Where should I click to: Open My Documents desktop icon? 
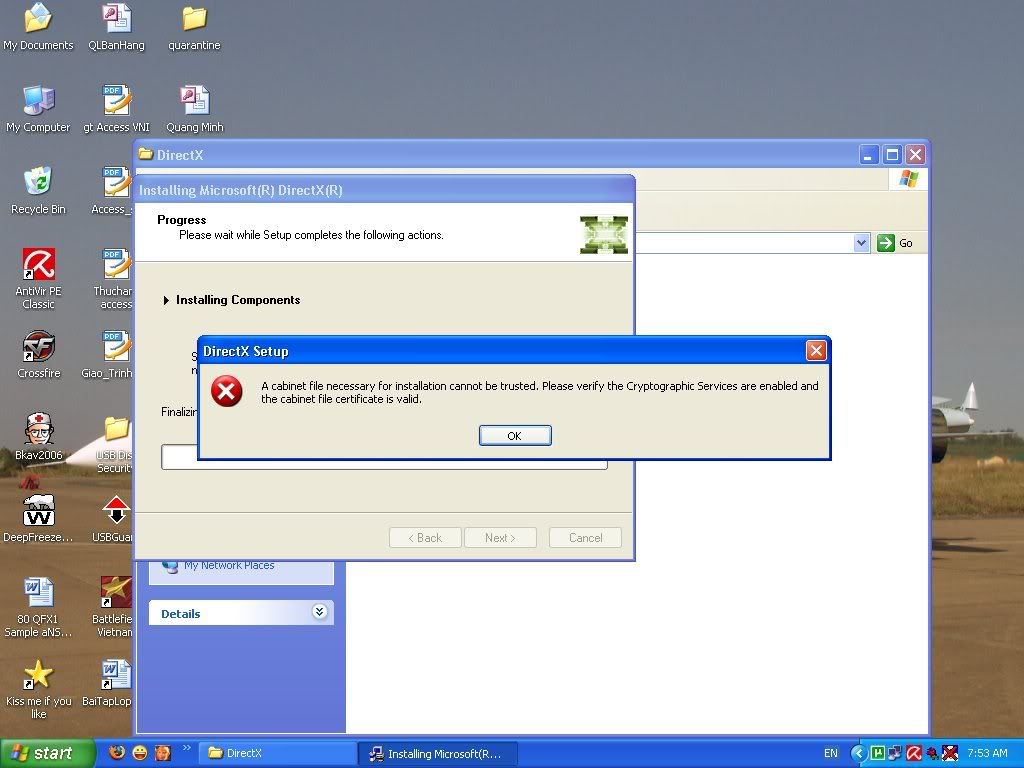point(38,27)
